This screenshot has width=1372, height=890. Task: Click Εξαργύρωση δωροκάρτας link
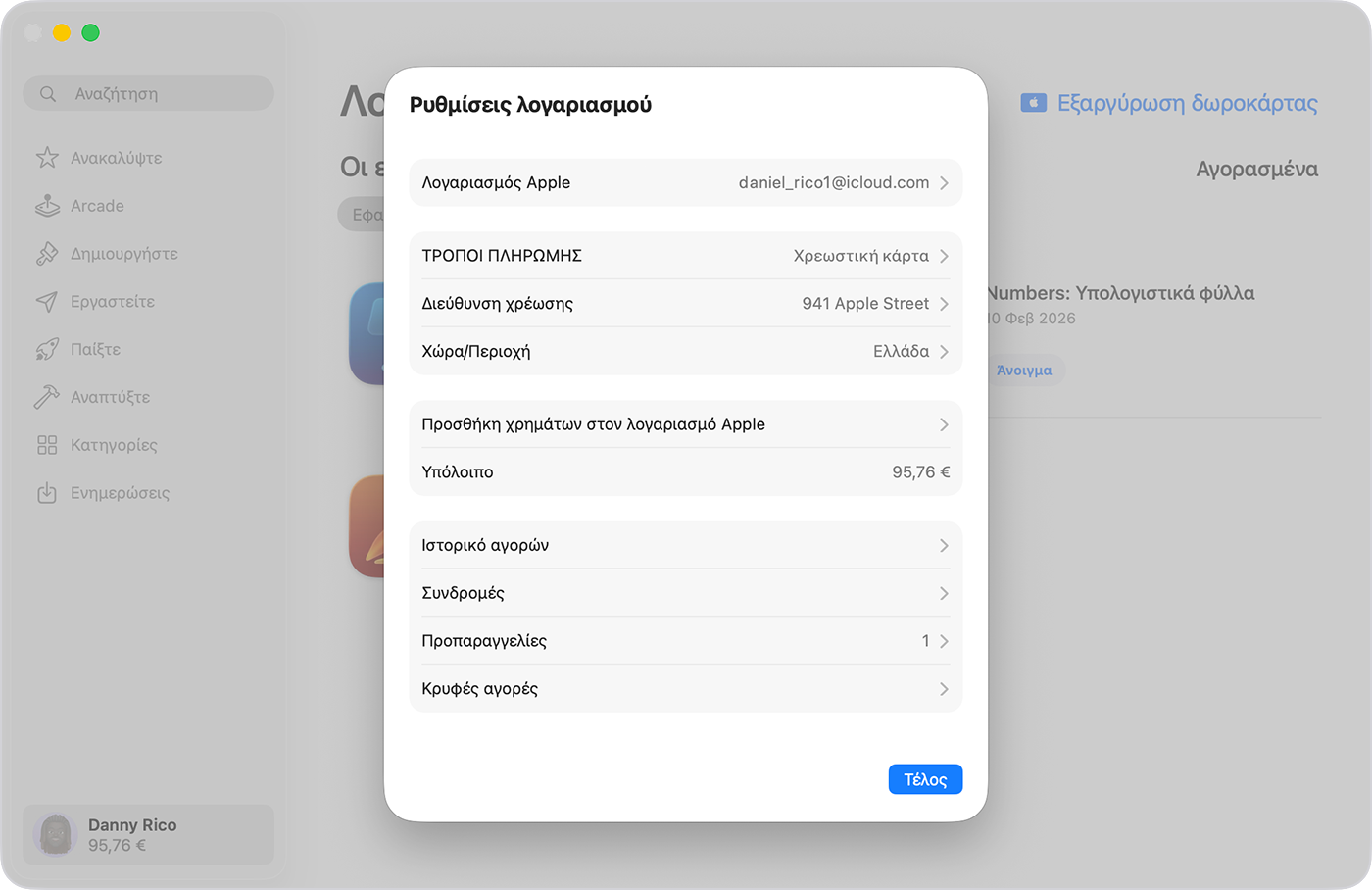click(1187, 103)
